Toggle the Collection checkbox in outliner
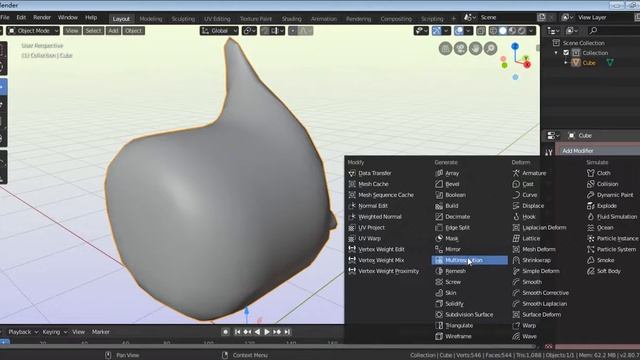The image size is (640, 360). [x=566, y=53]
